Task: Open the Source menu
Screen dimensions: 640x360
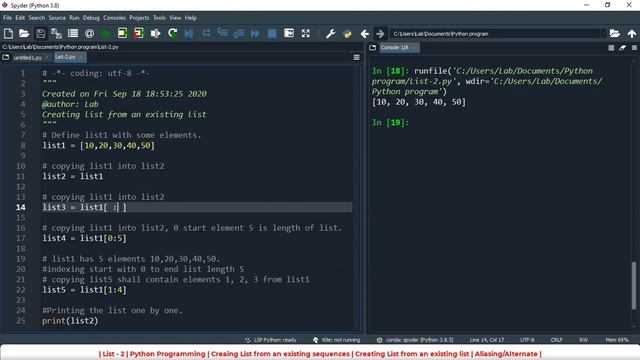Action: coord(57,18)
